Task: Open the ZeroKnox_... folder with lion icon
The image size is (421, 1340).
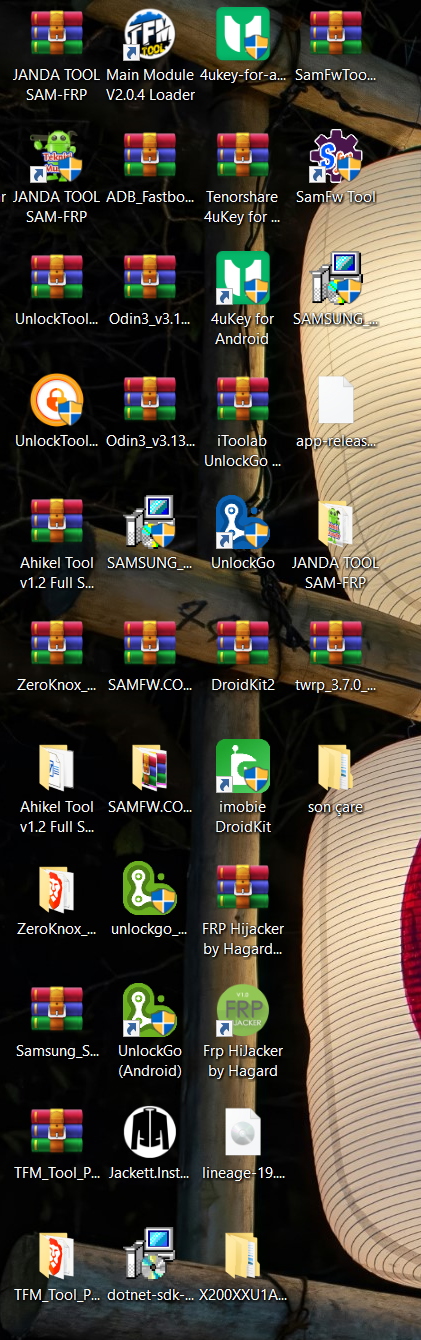Action: [57, 888]
